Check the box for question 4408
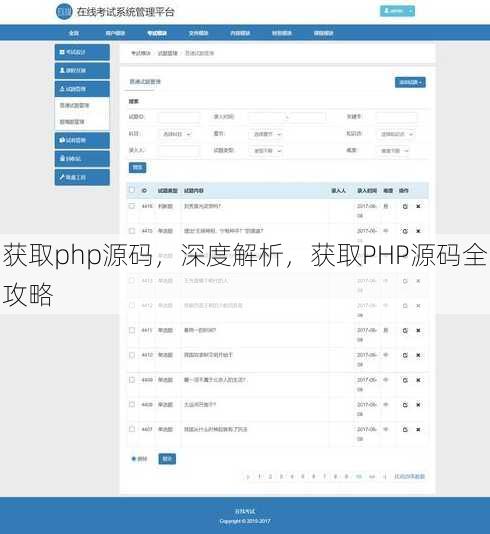This screenshot has height=534, width=490. [132, 404]
